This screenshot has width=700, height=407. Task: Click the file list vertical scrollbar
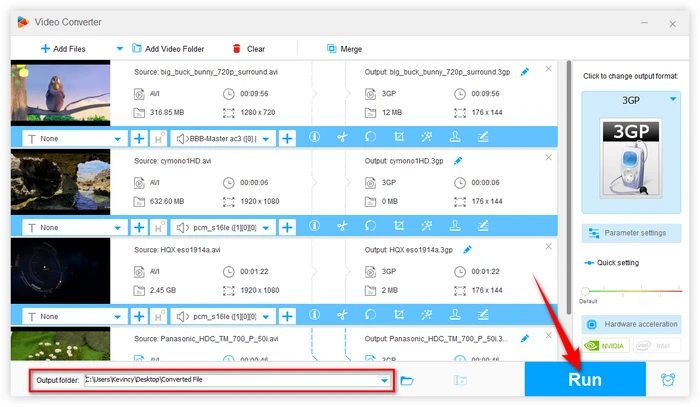(x=569, y=187)
